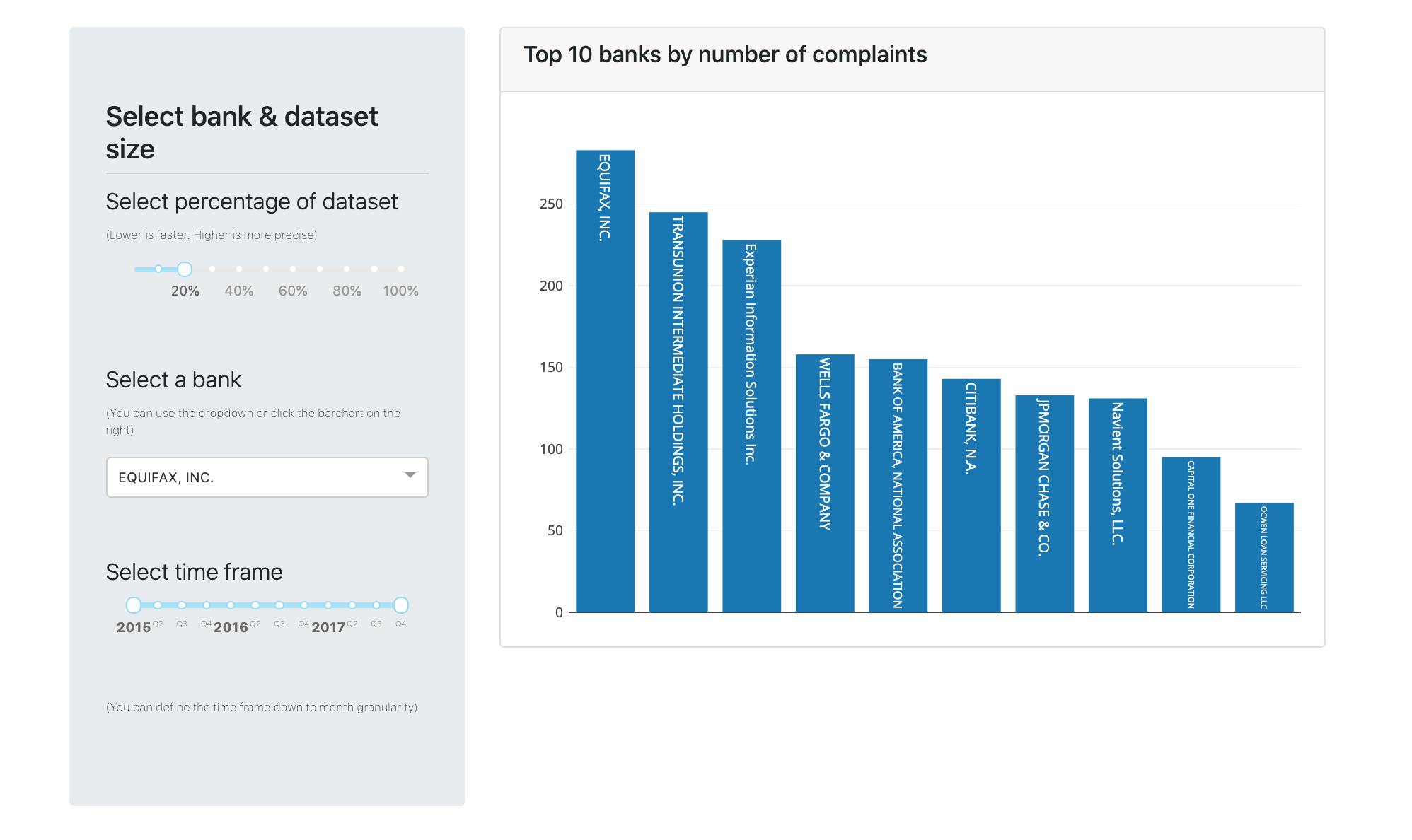Click the OCWEN LOAN SERVICING LLC bar
This screenshot has height=840, width=1412.
point(1264,558)
